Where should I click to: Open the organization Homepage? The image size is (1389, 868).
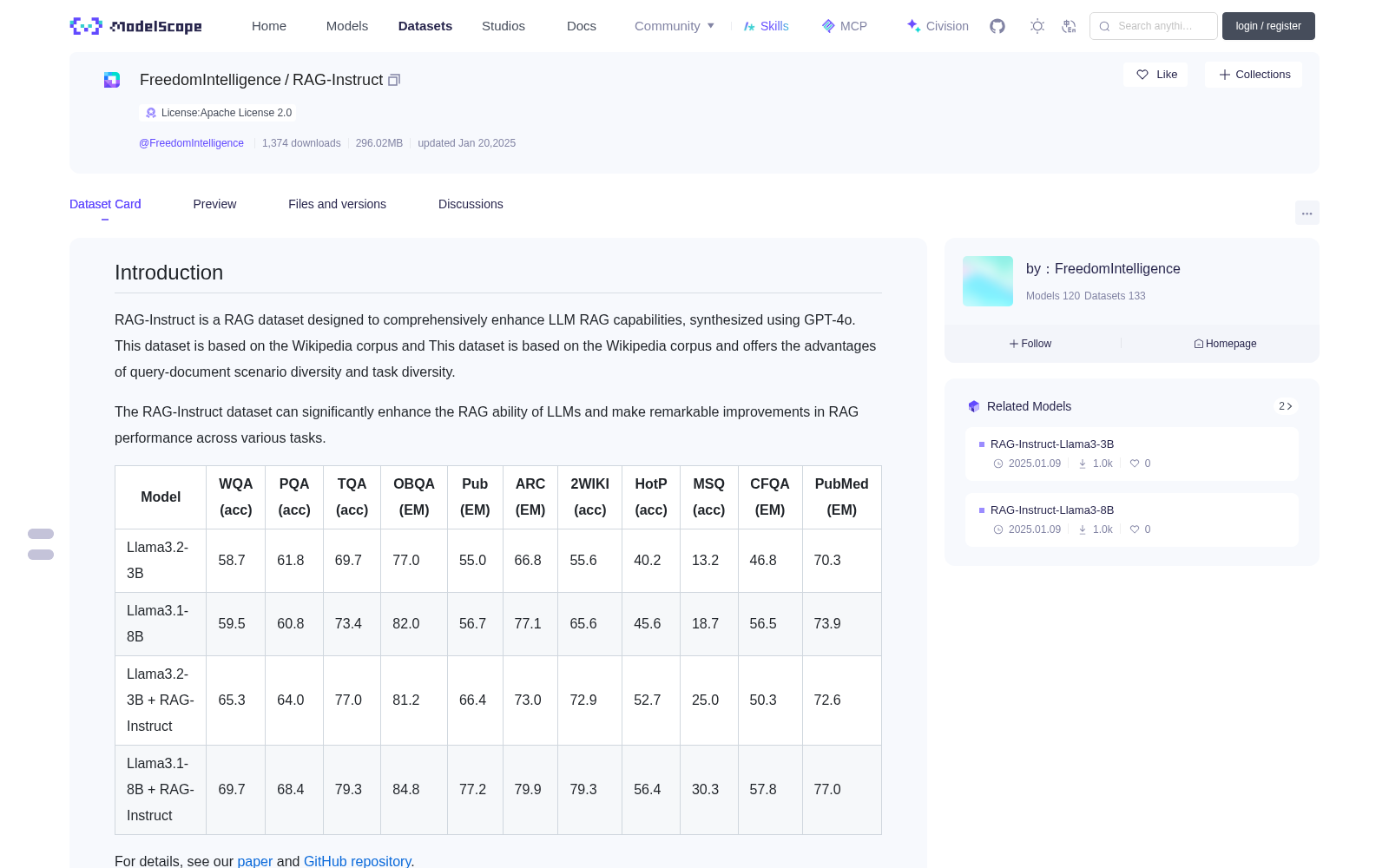point(1225,344)
